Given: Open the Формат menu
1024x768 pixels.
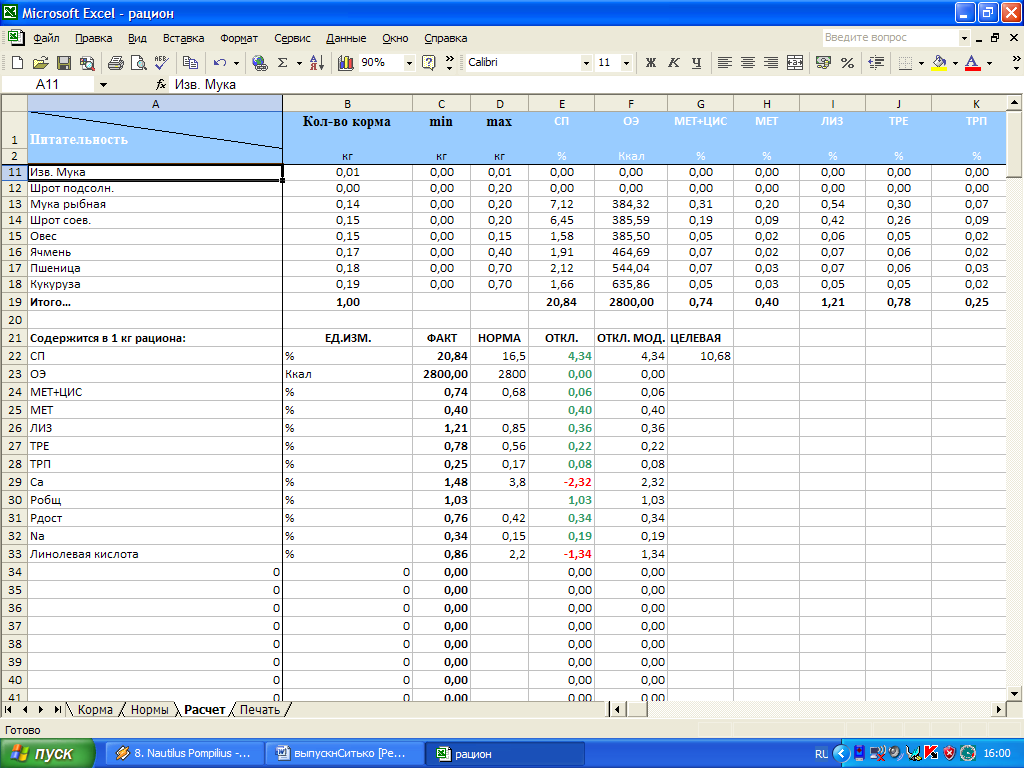Looking at the screenshot, I should (239, 38).
